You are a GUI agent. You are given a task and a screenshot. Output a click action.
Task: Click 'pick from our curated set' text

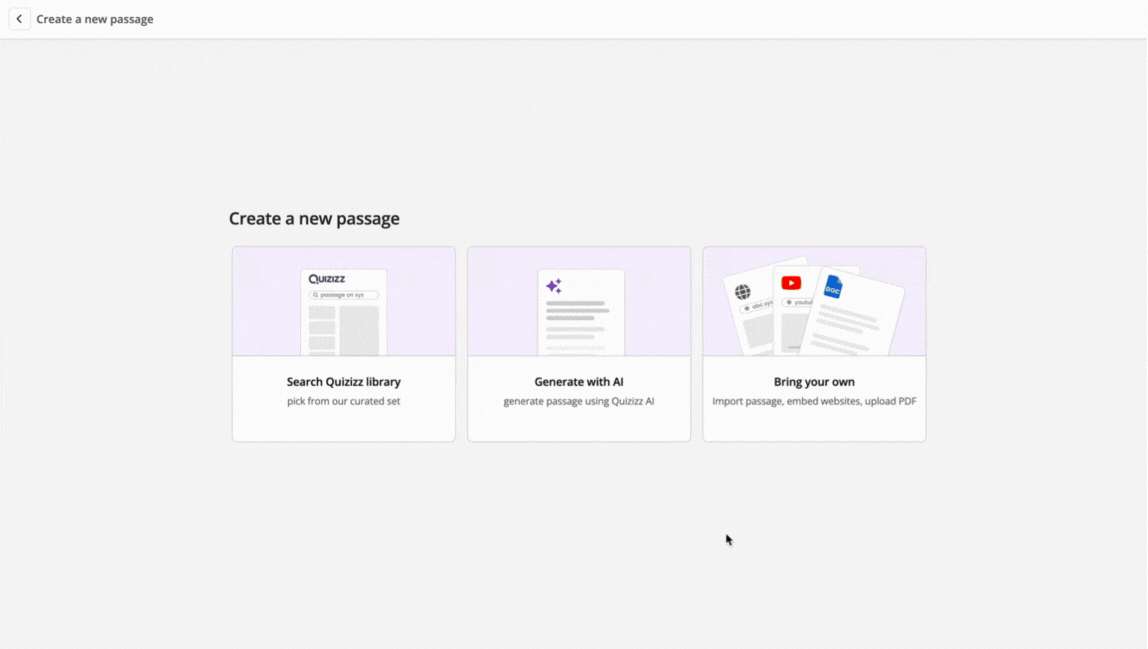343,401
